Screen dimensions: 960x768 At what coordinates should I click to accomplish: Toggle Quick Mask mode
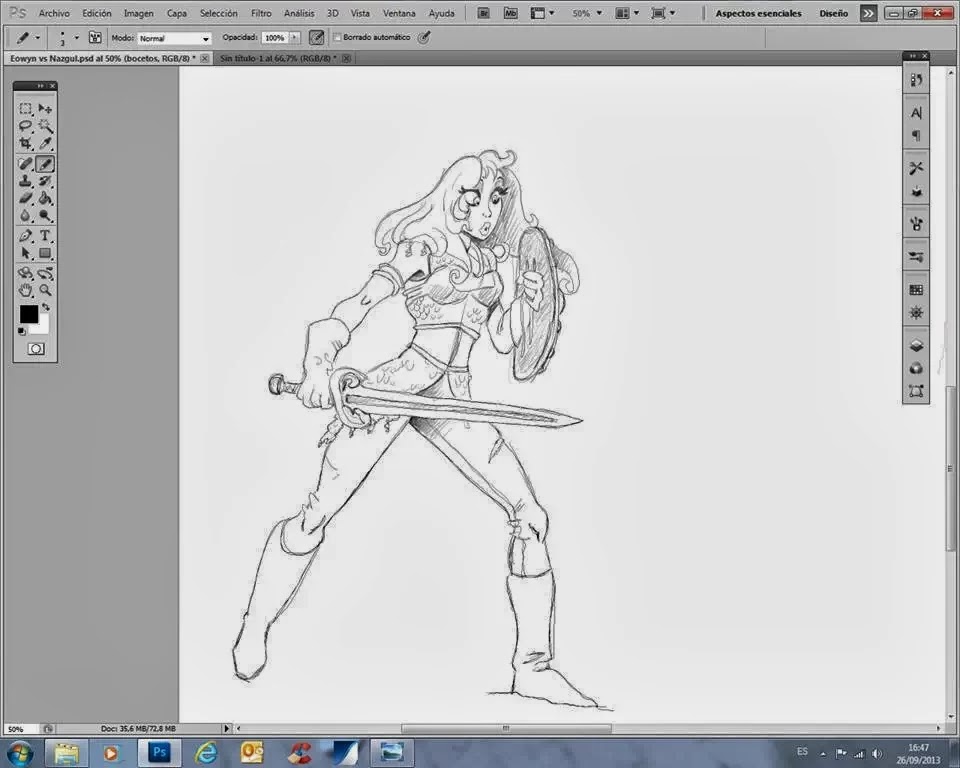36,349
